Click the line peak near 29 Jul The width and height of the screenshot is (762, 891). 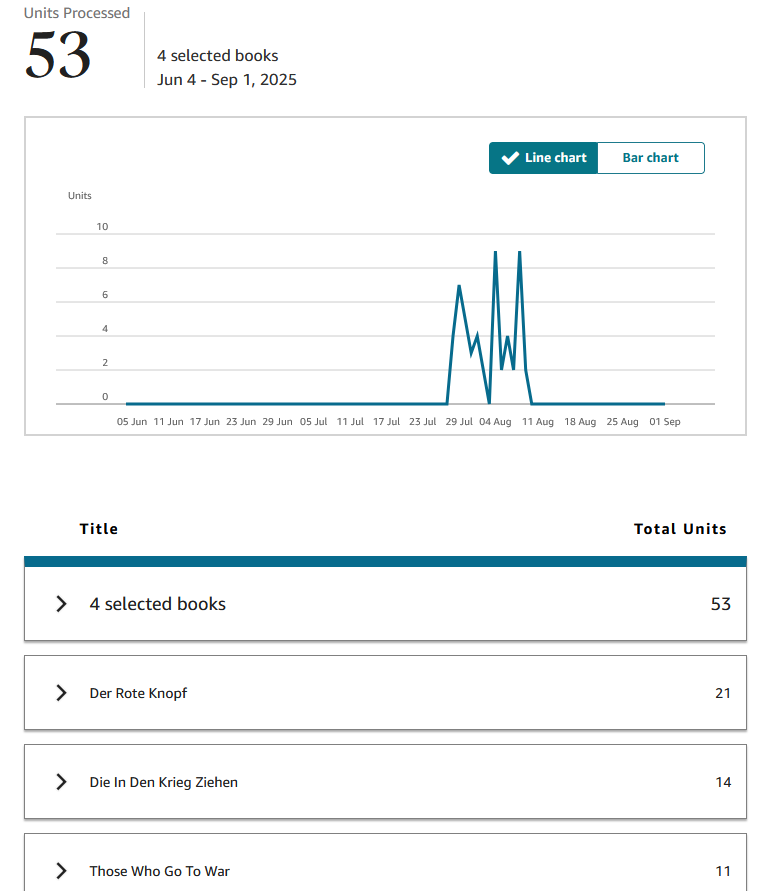(x=459, y=287)
